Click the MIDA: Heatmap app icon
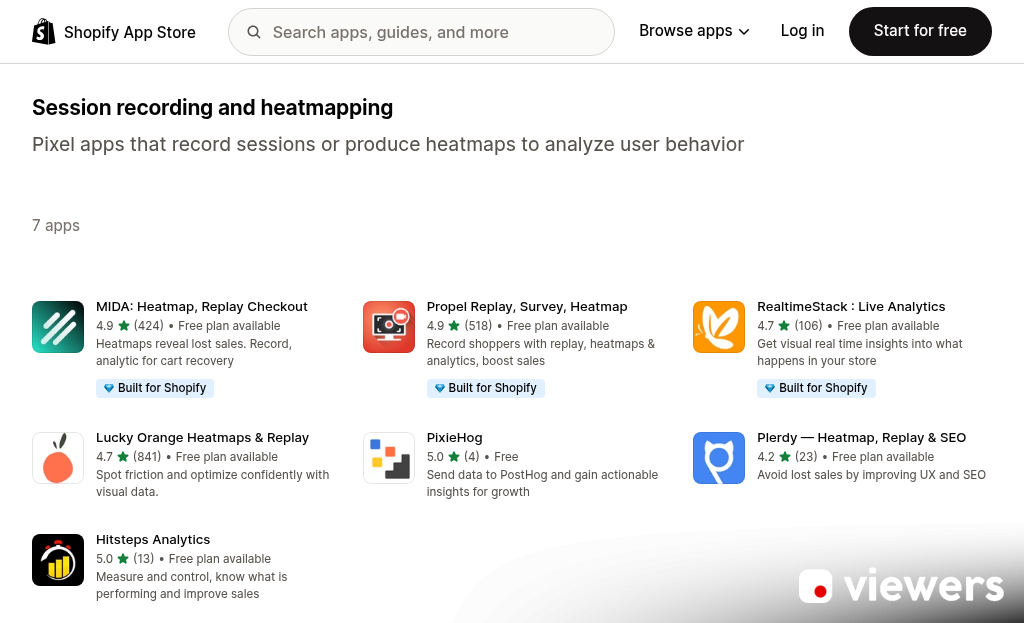Screen dimensions: 1024x623 pyautogui.click(x=57, y=327)
